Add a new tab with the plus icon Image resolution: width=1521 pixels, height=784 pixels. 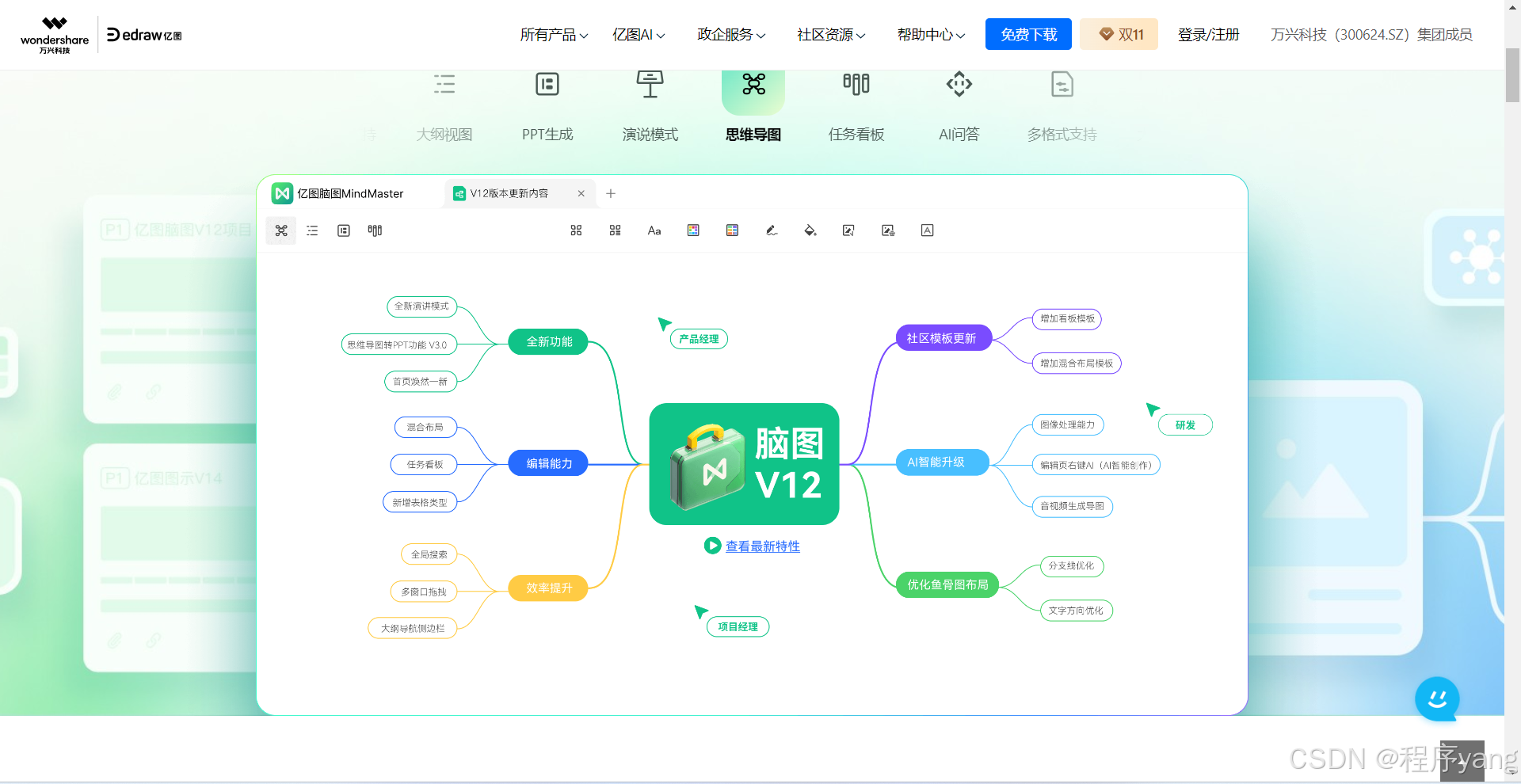(611, 193)
